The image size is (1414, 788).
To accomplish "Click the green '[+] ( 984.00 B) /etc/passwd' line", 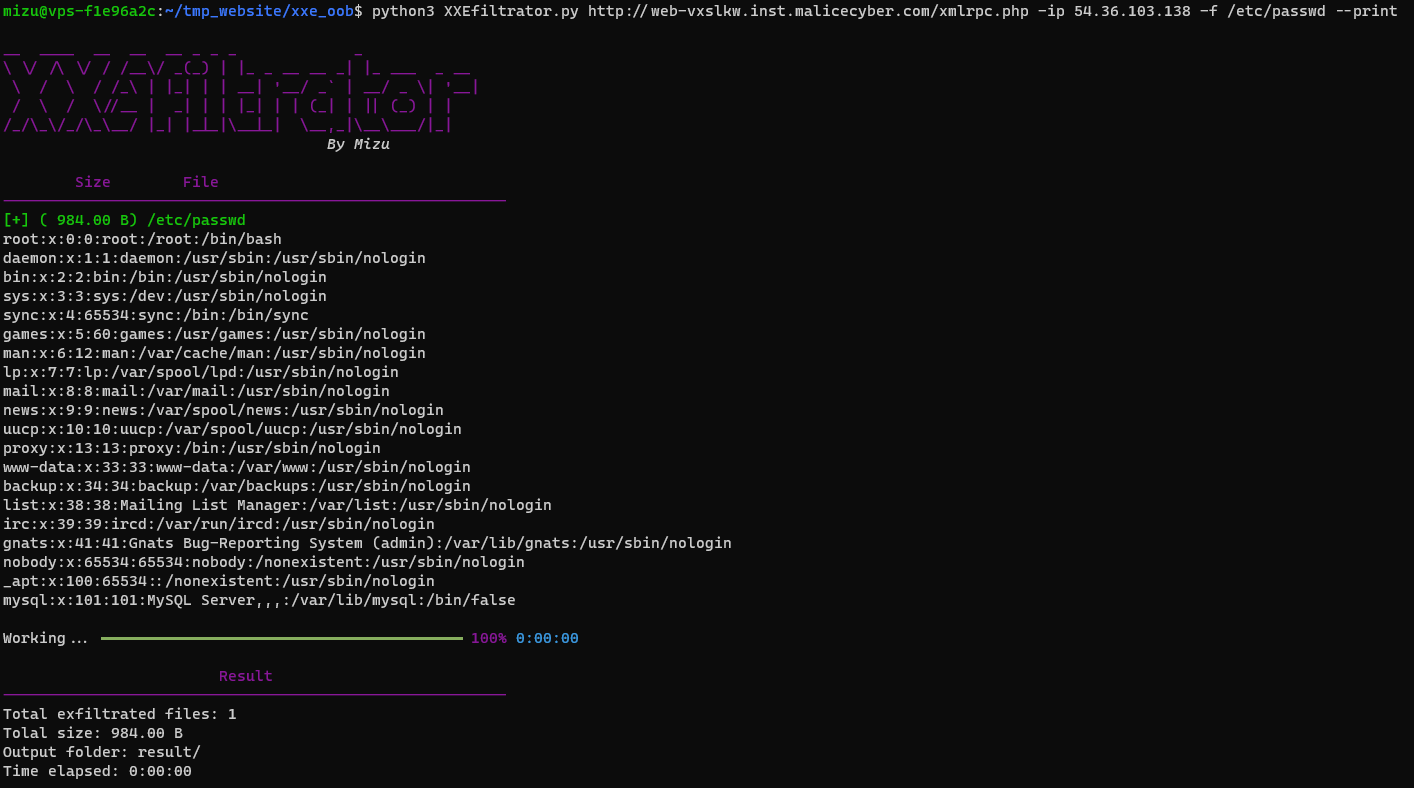I will [124, 220].
